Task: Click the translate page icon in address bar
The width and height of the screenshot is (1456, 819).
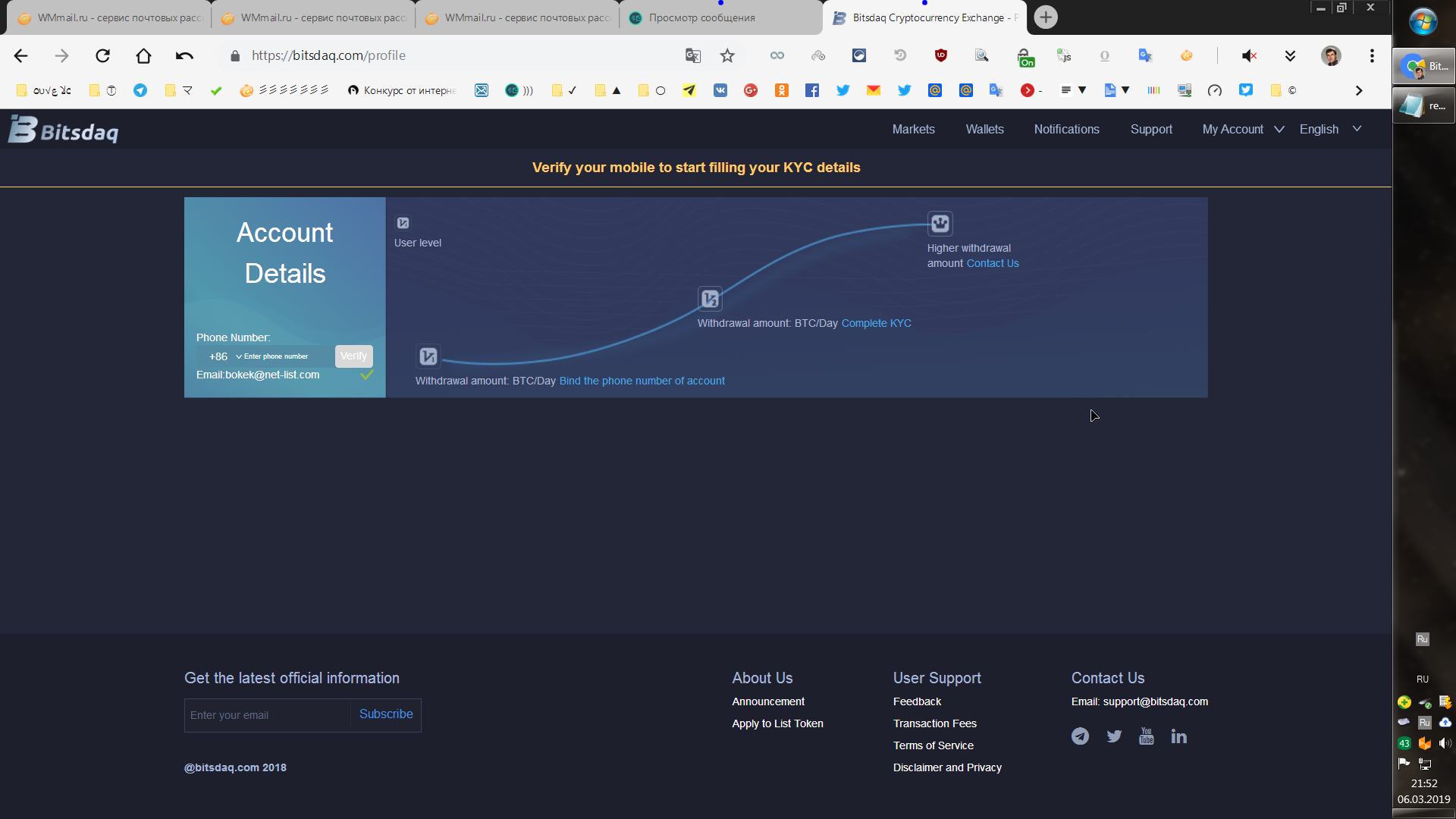Action: (692, 55)
